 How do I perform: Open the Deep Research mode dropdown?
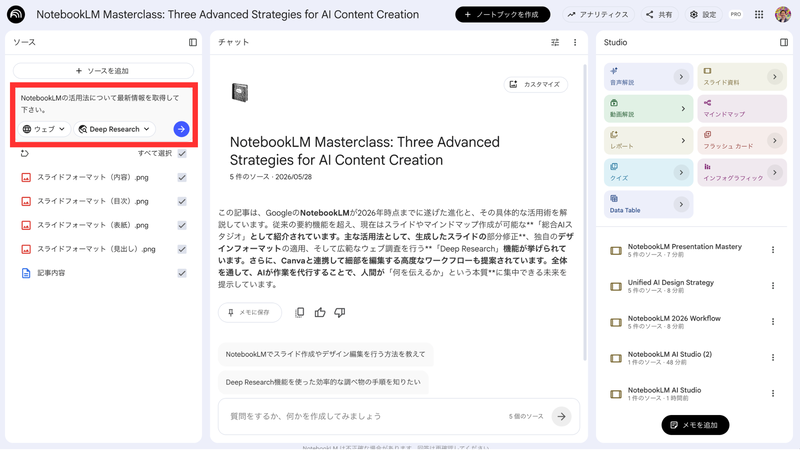tap(114, 129)
